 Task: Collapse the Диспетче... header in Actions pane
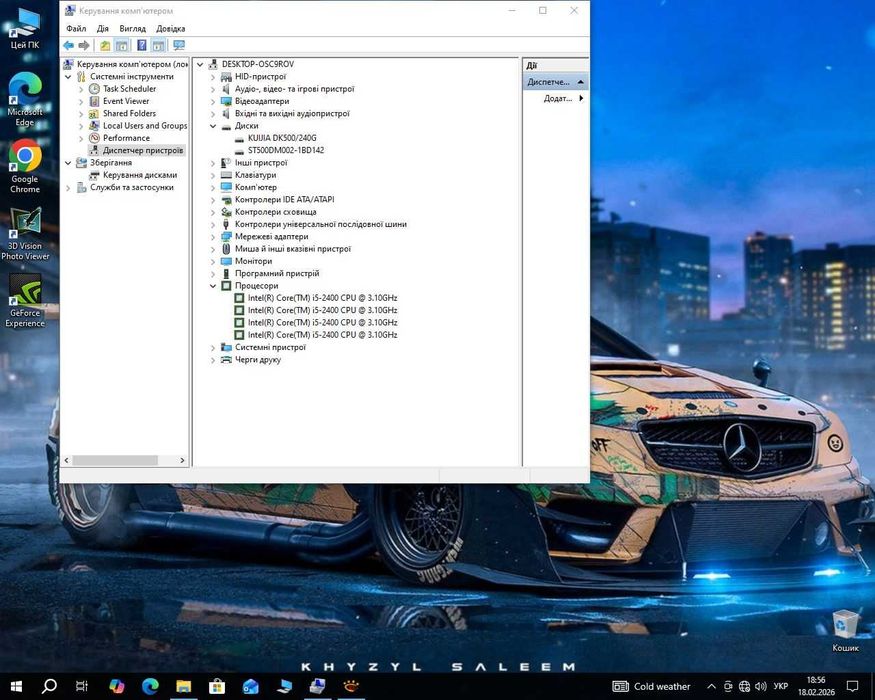[x=580, y=82]
